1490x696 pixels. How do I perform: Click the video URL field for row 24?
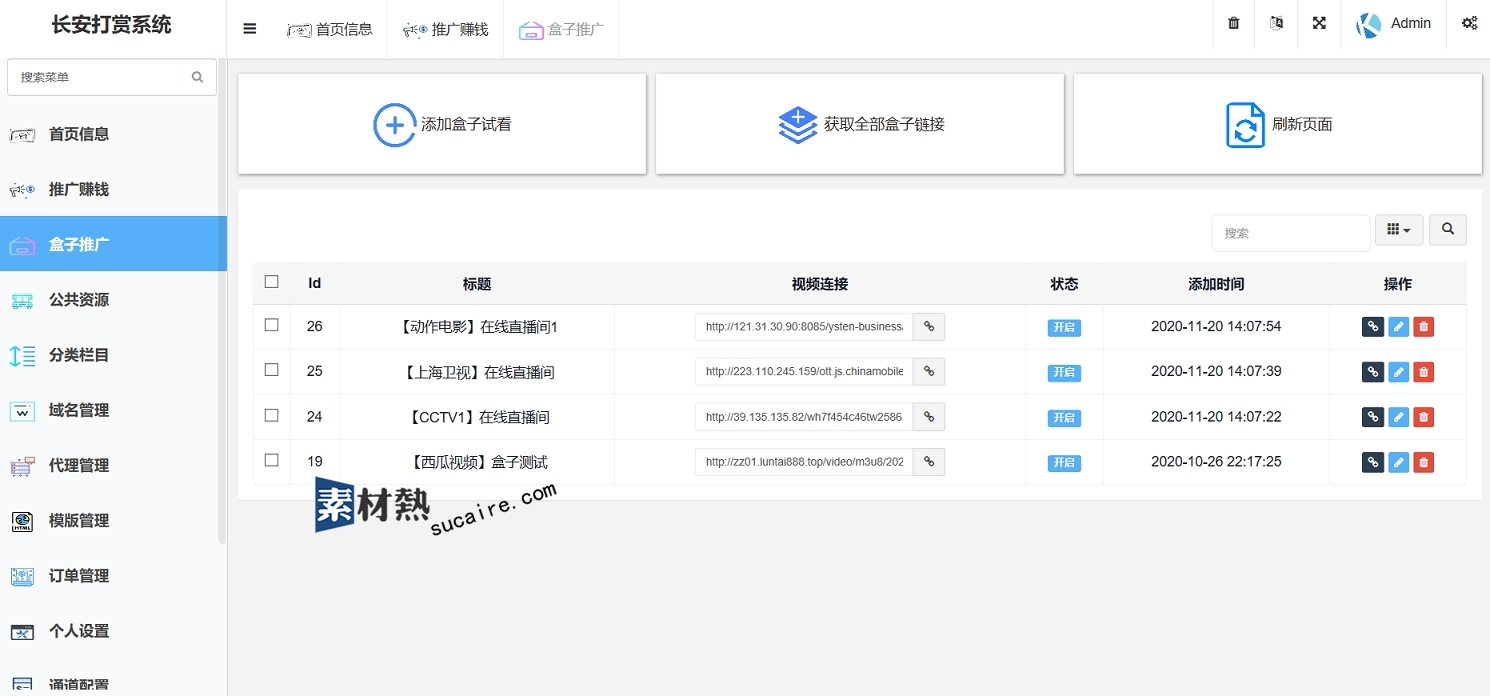(804, 416)
